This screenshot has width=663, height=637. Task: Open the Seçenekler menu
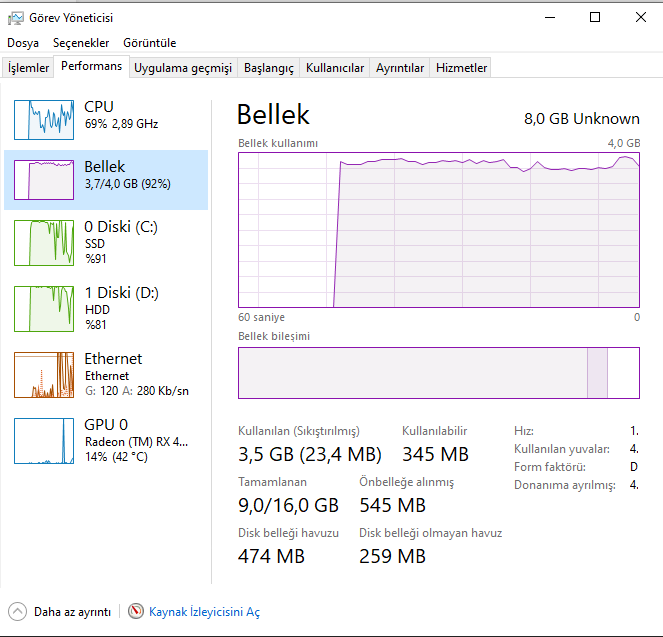(x=81, y=43)
